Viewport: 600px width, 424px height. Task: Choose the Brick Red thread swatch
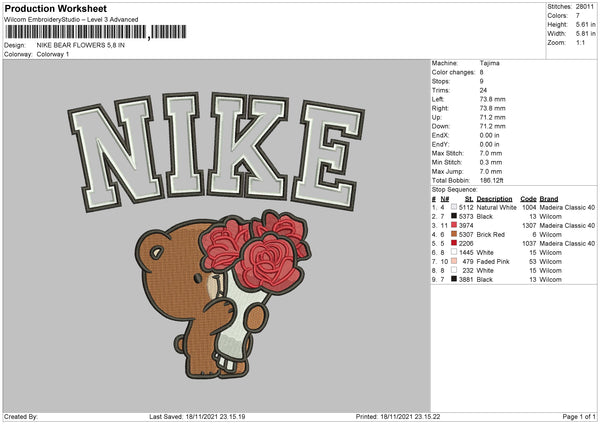click(x=454, y=234)
